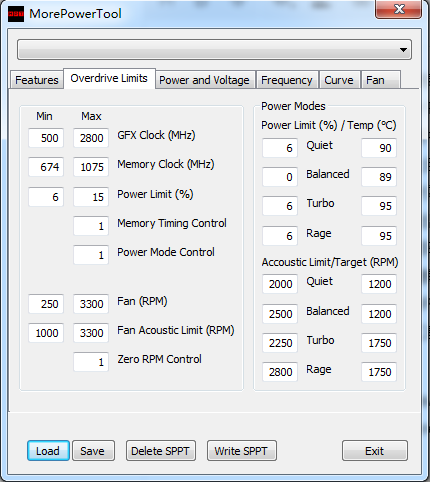Edit Power Limit minimum field

[46, 197]
